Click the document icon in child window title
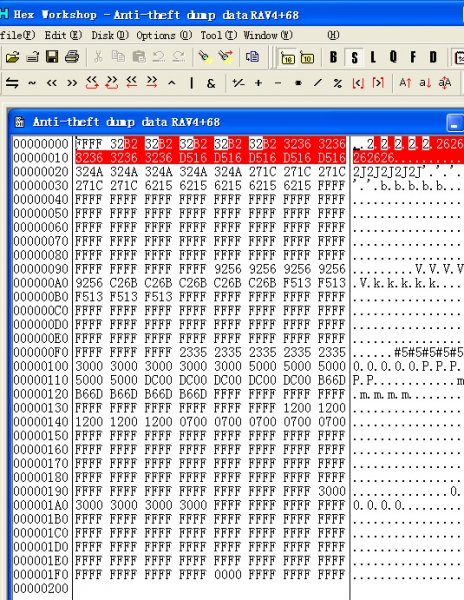 [x=19, y=122]
